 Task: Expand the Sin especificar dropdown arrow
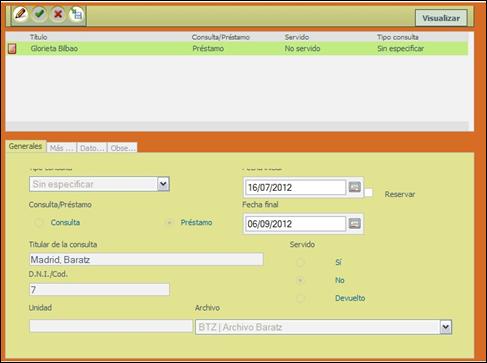tap(163, 184)
